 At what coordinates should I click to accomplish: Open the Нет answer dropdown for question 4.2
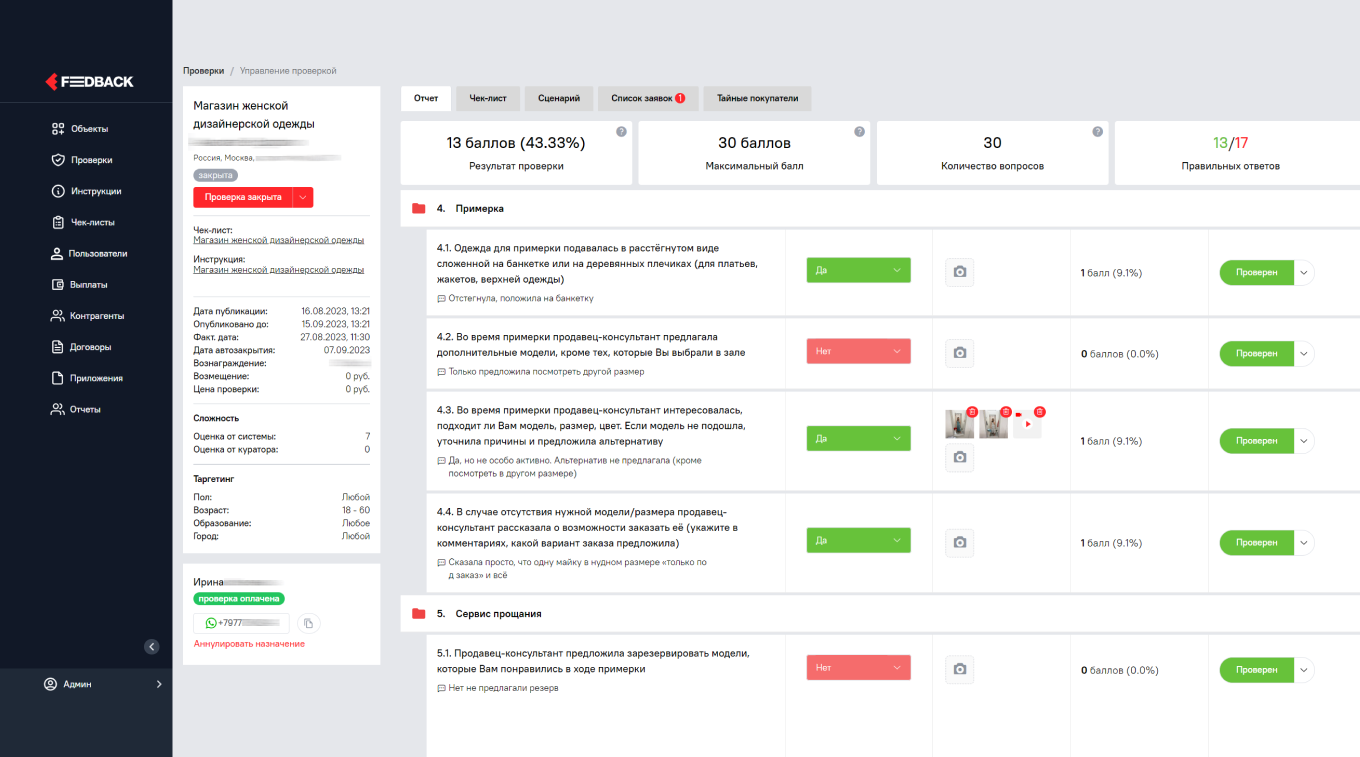[x=858, y=352]
